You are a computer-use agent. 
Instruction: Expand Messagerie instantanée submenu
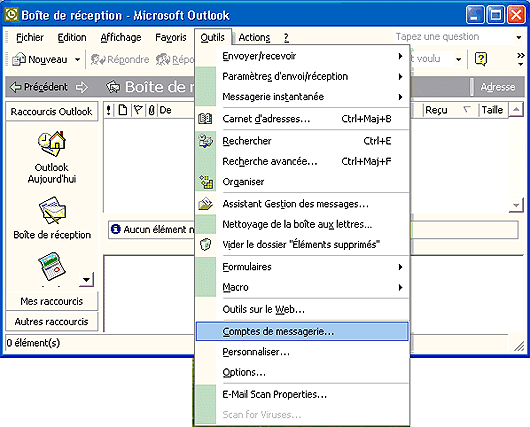[401, 97]
